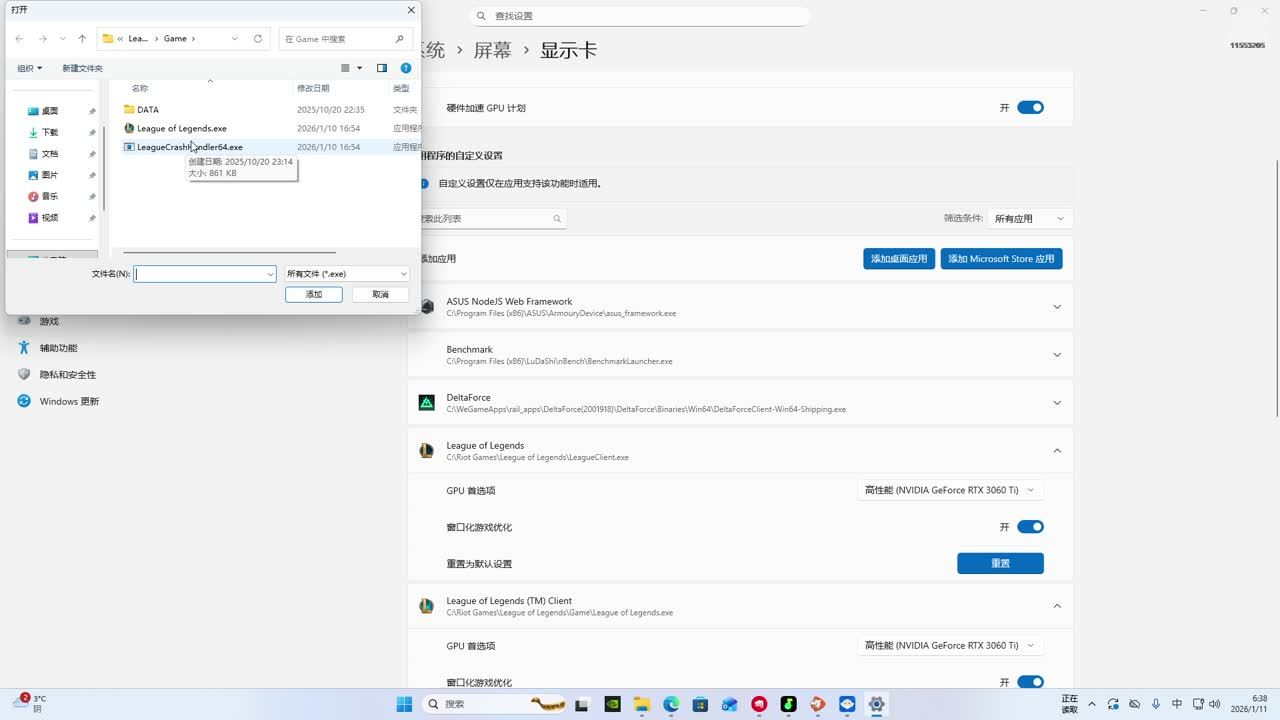Toggle hardware-accelerated GPU scheduling switch
Viewport: 1280px width, 720px height.
coord(1030,108)
